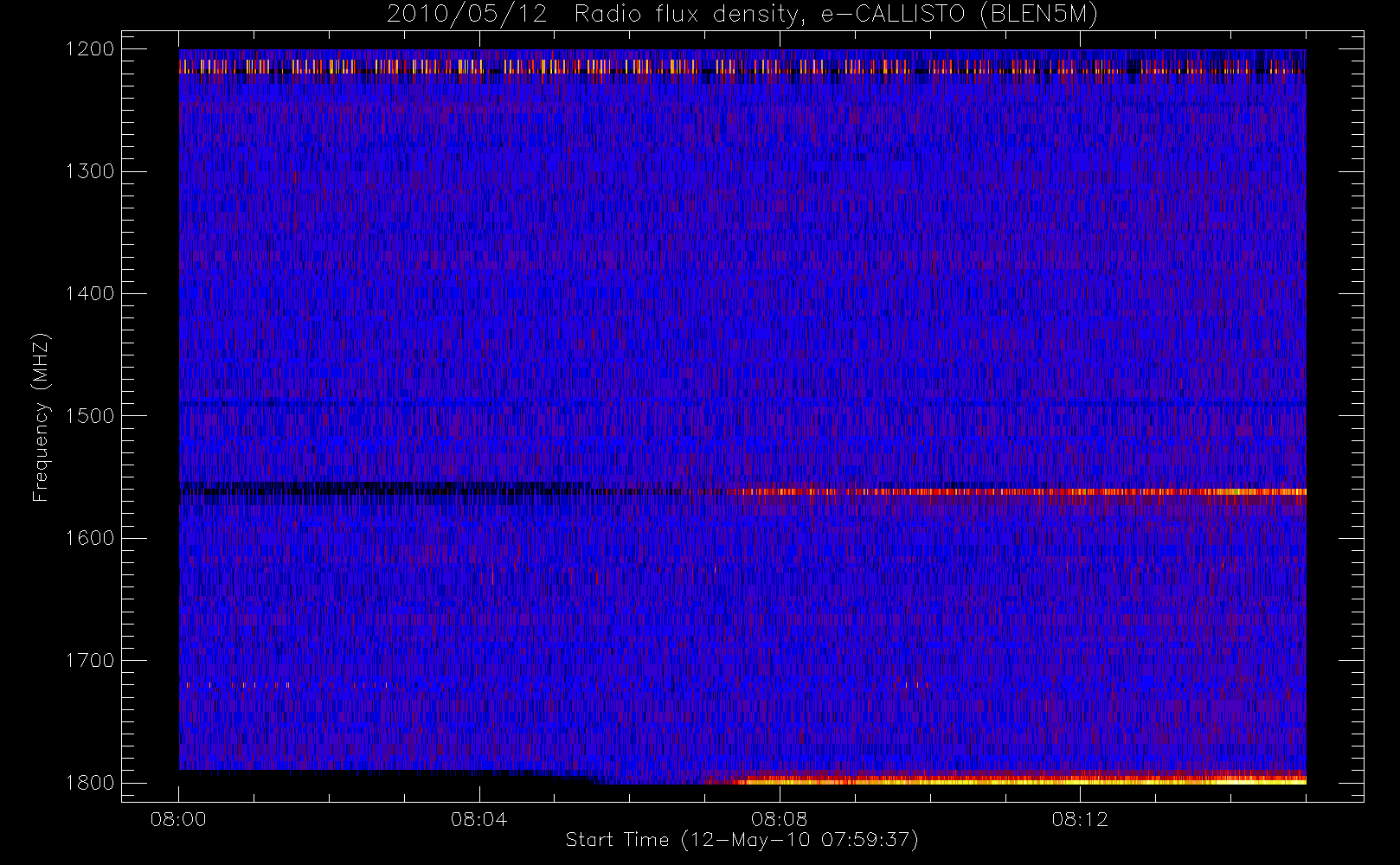
Task: Click the '1600' frequency axis label
Action: click(x=90, y=538)
